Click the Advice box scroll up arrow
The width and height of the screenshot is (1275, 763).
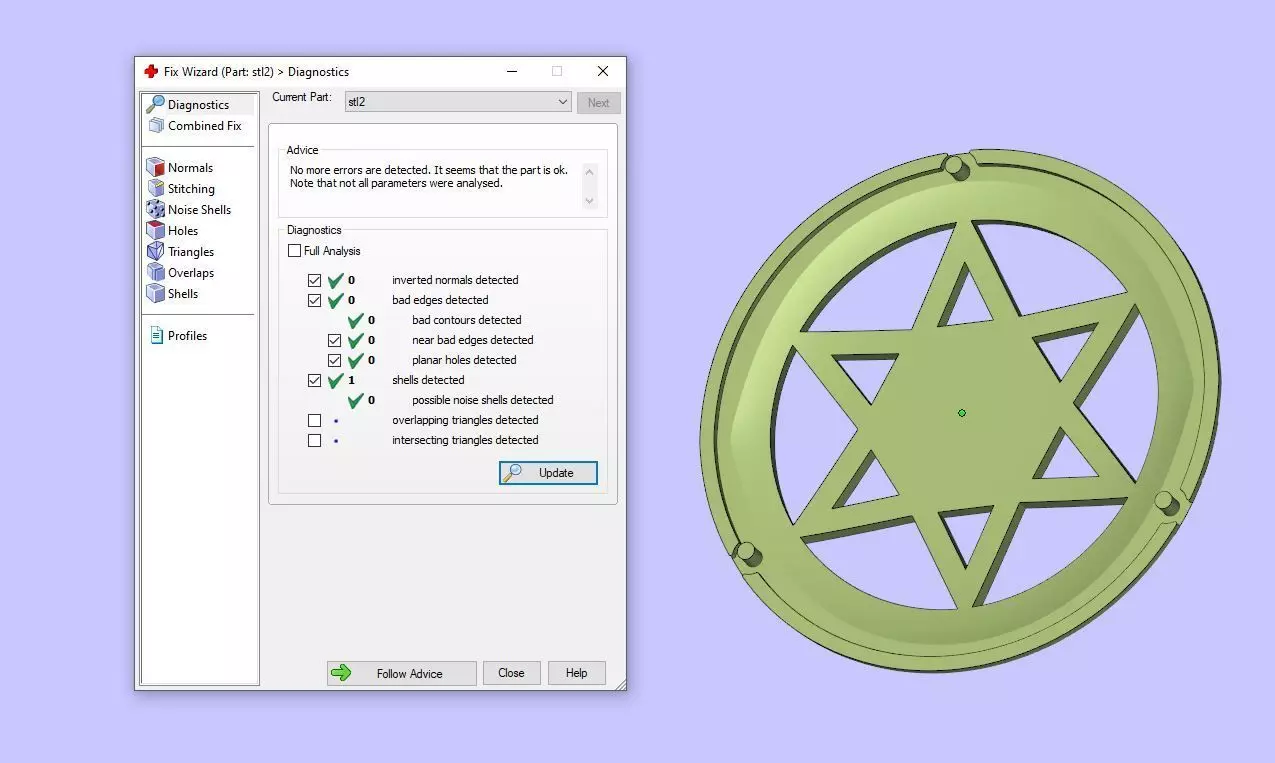589,172
